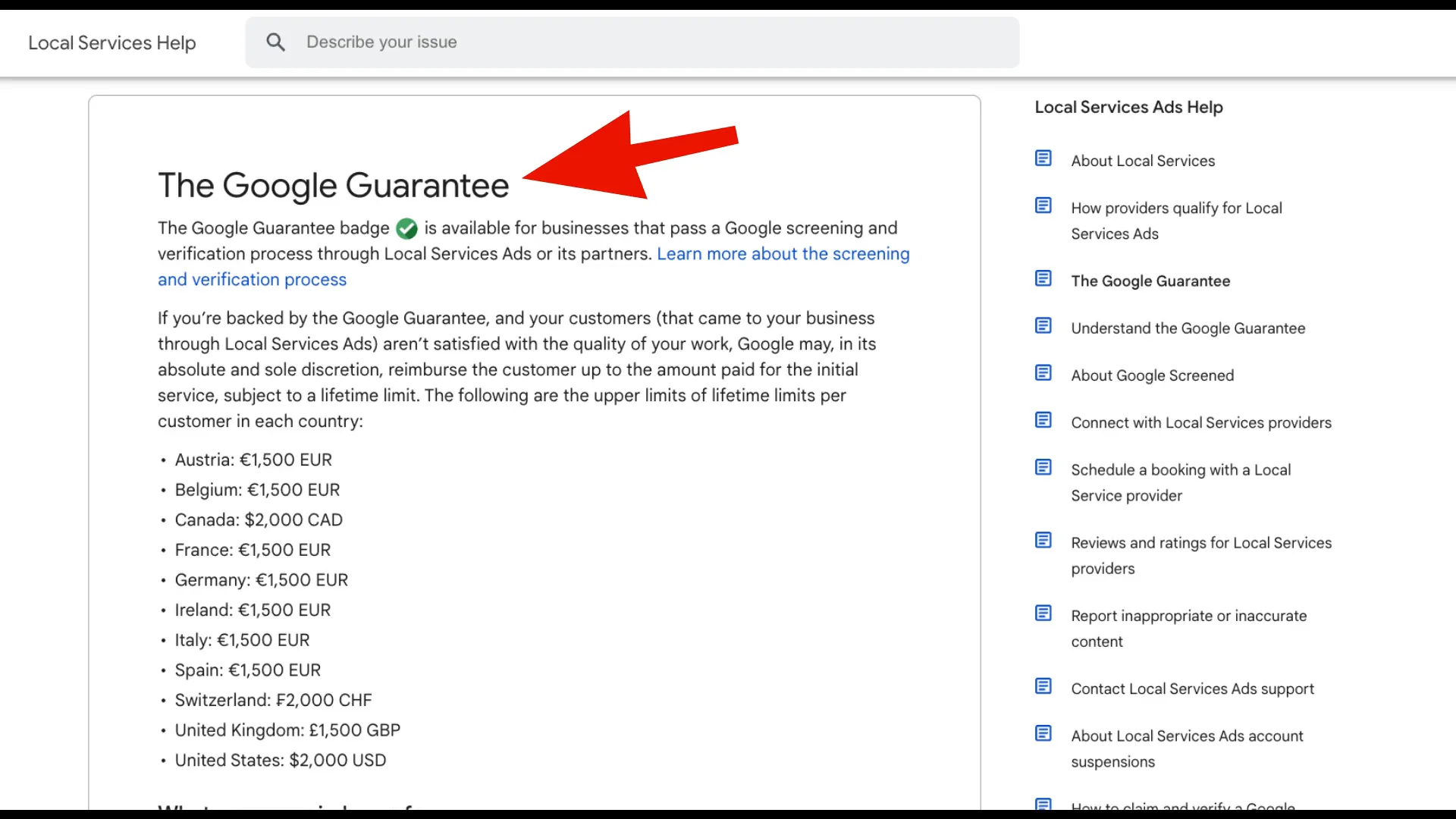Click the document icon beside Report inappropriate content
1456x819 pixels.
tap(1043, 613)
